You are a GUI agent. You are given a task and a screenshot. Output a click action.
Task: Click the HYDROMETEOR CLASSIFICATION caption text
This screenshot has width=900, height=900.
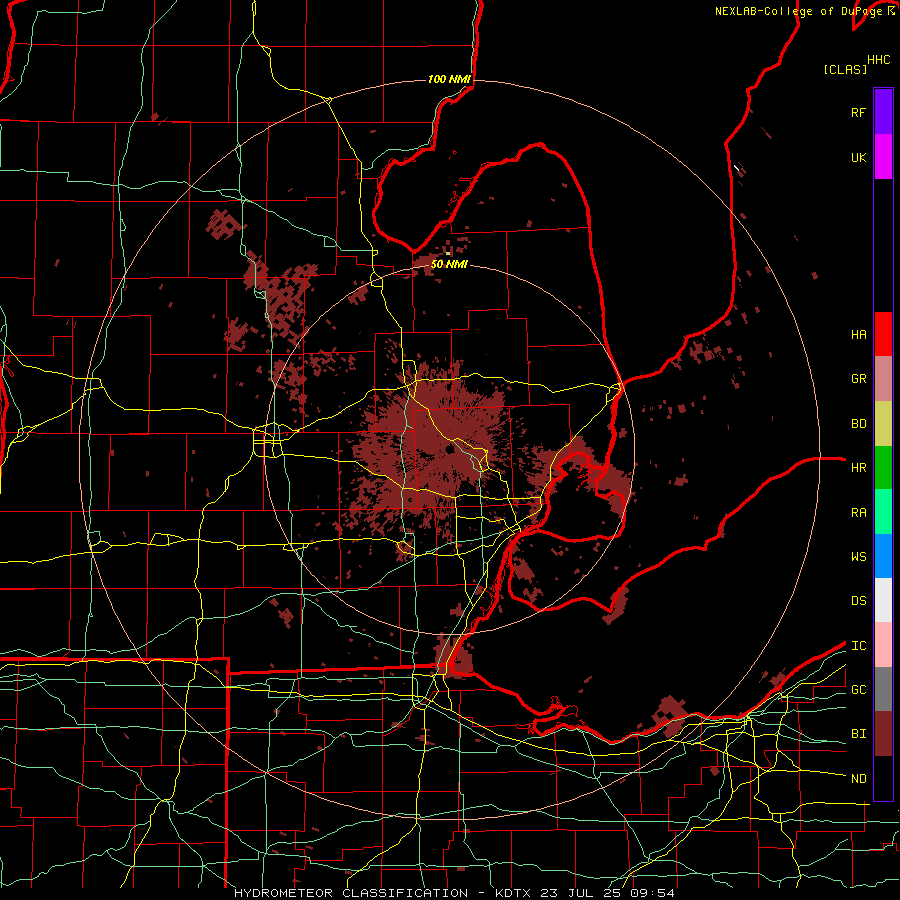coord(351,893)
